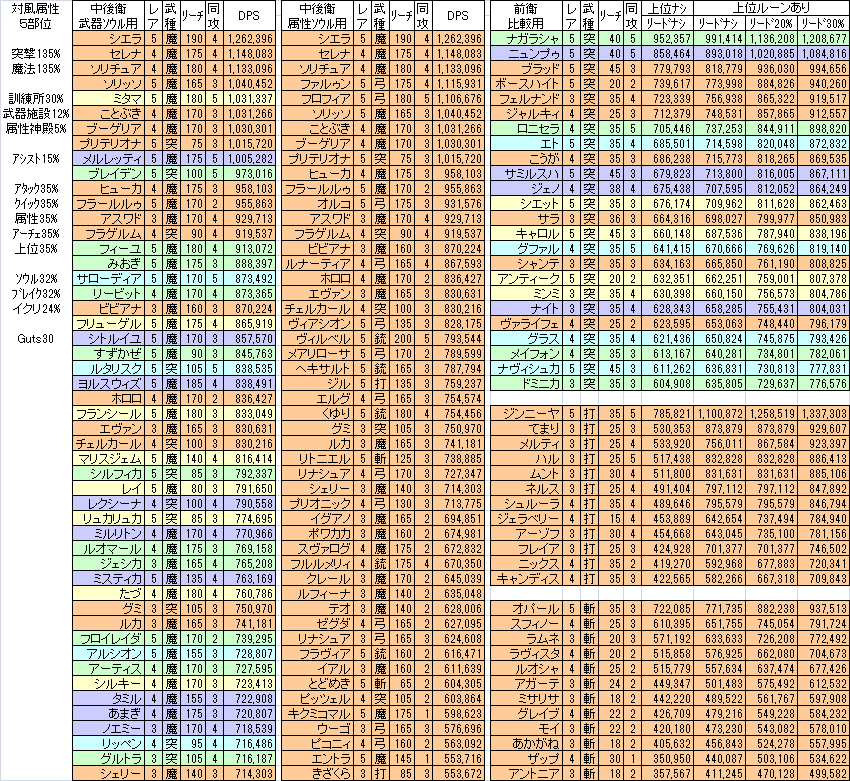Click the value 499,582
Viewport: 850px width, 781px height.
pyautogui.click(x=823, y=774)
